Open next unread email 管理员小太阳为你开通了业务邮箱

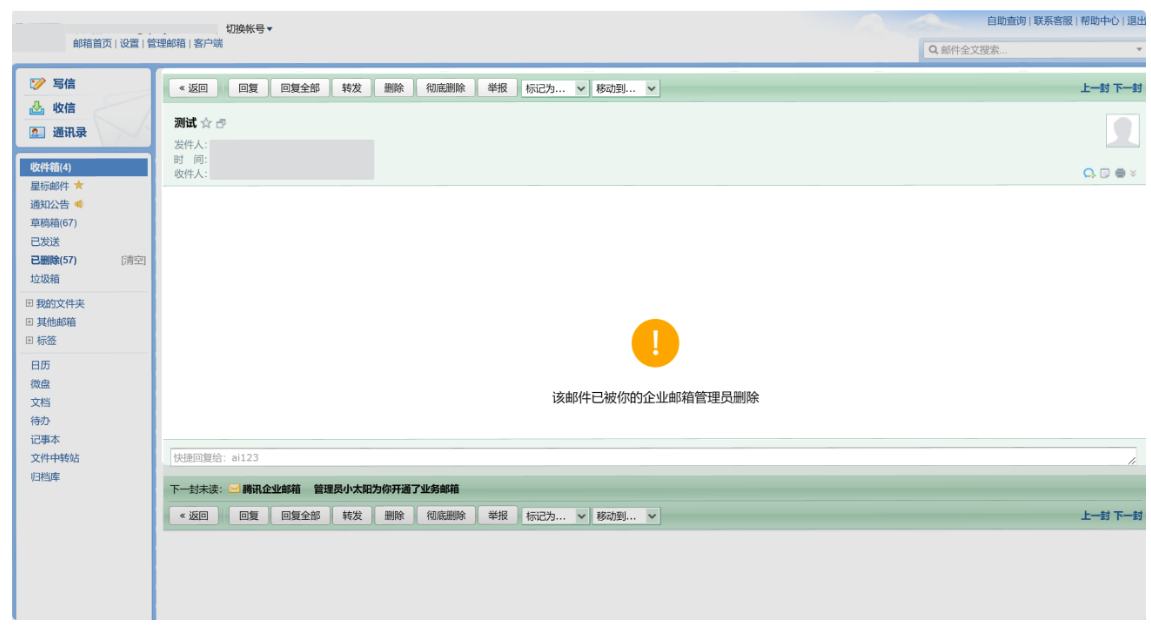386,489
